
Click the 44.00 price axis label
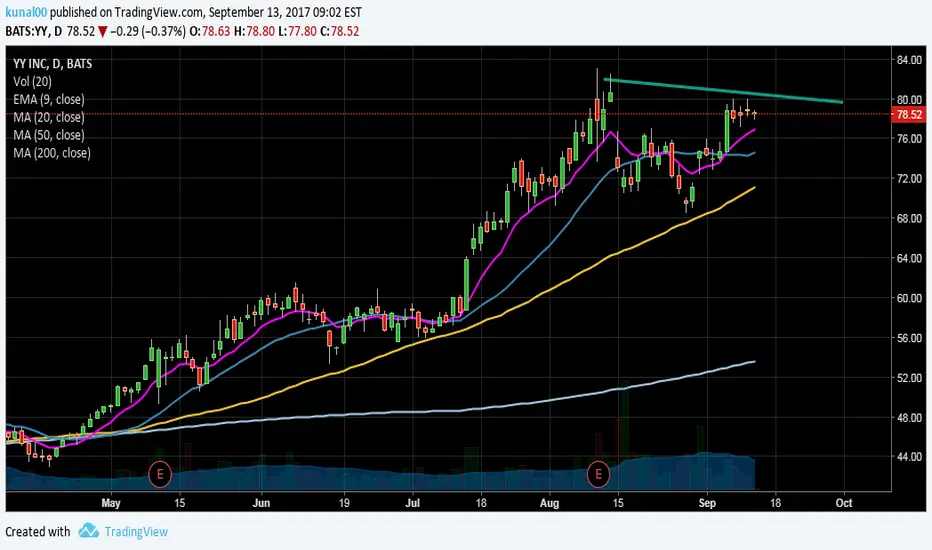pos(909,457)
